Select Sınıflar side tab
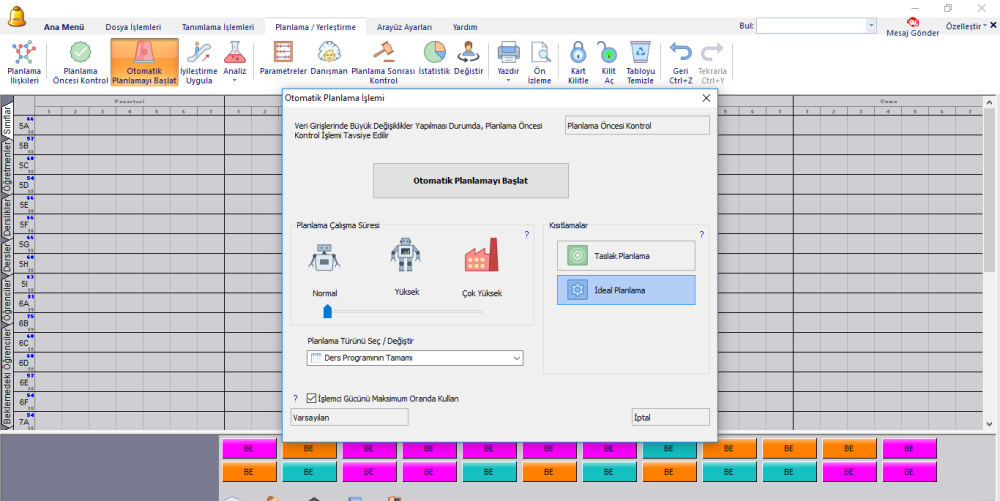Viewport: 1000px width, 501px height. tap(6, 120)
